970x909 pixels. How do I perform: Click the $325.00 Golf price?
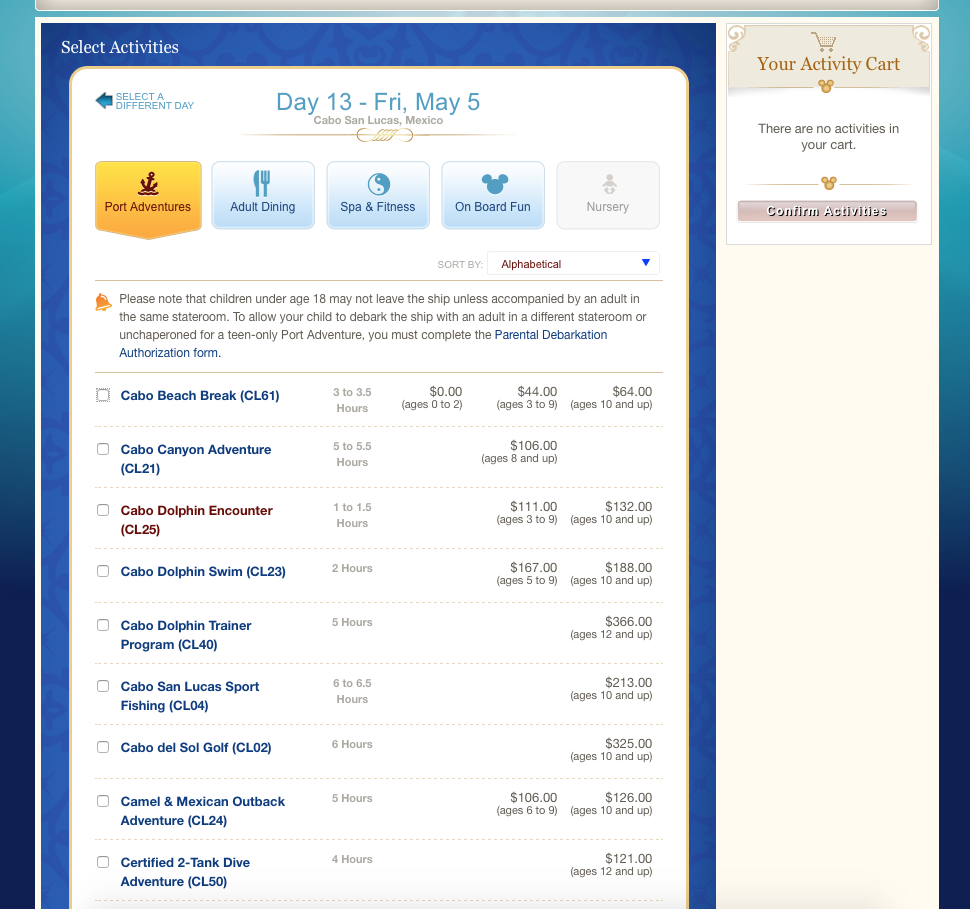coord(629,743)
